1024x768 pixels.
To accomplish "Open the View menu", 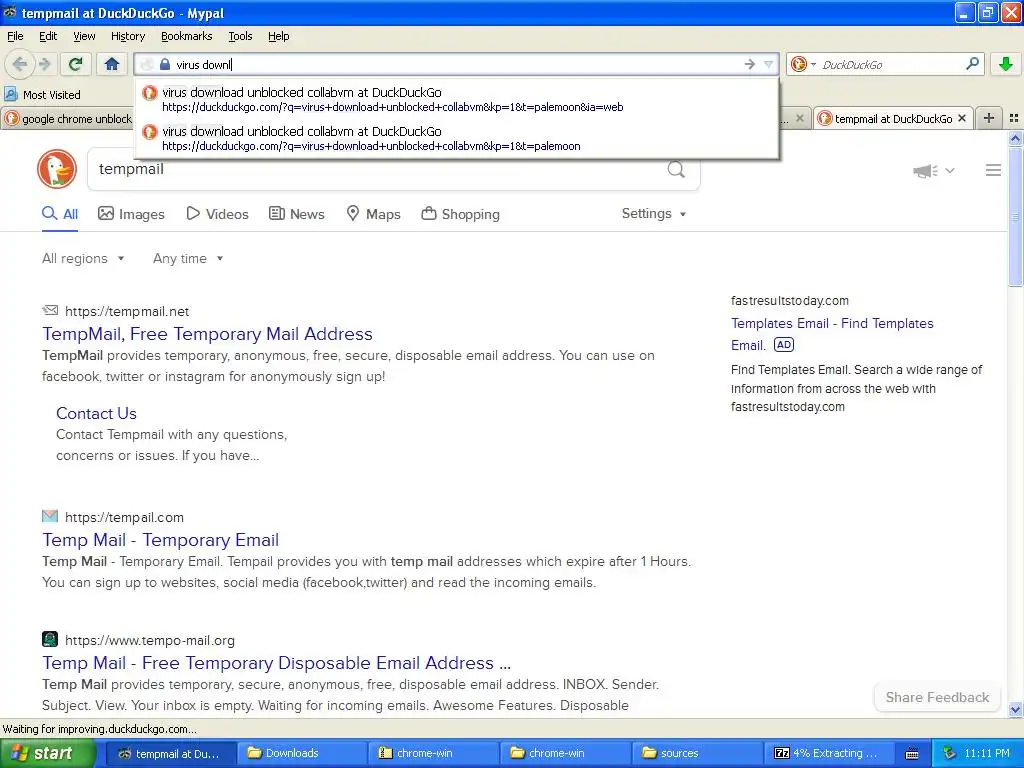I will point(84,36).
